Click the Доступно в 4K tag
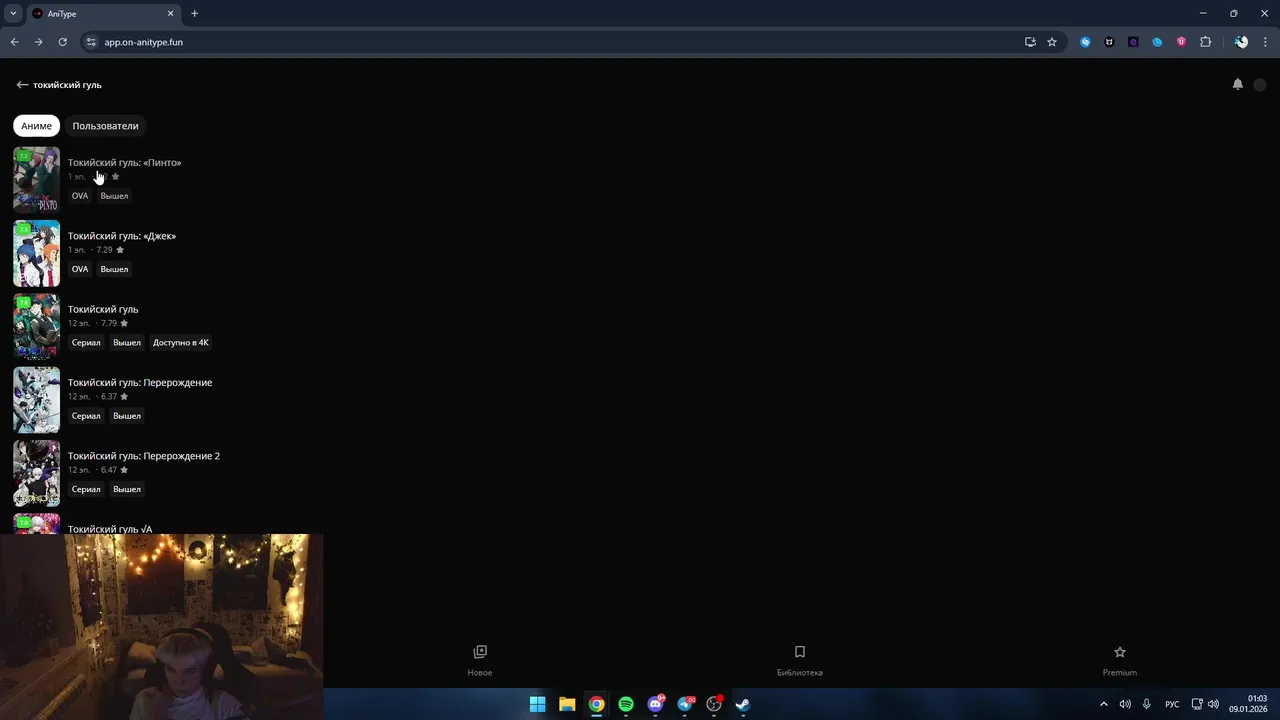1280x720 pixels. tap(181, 342)
